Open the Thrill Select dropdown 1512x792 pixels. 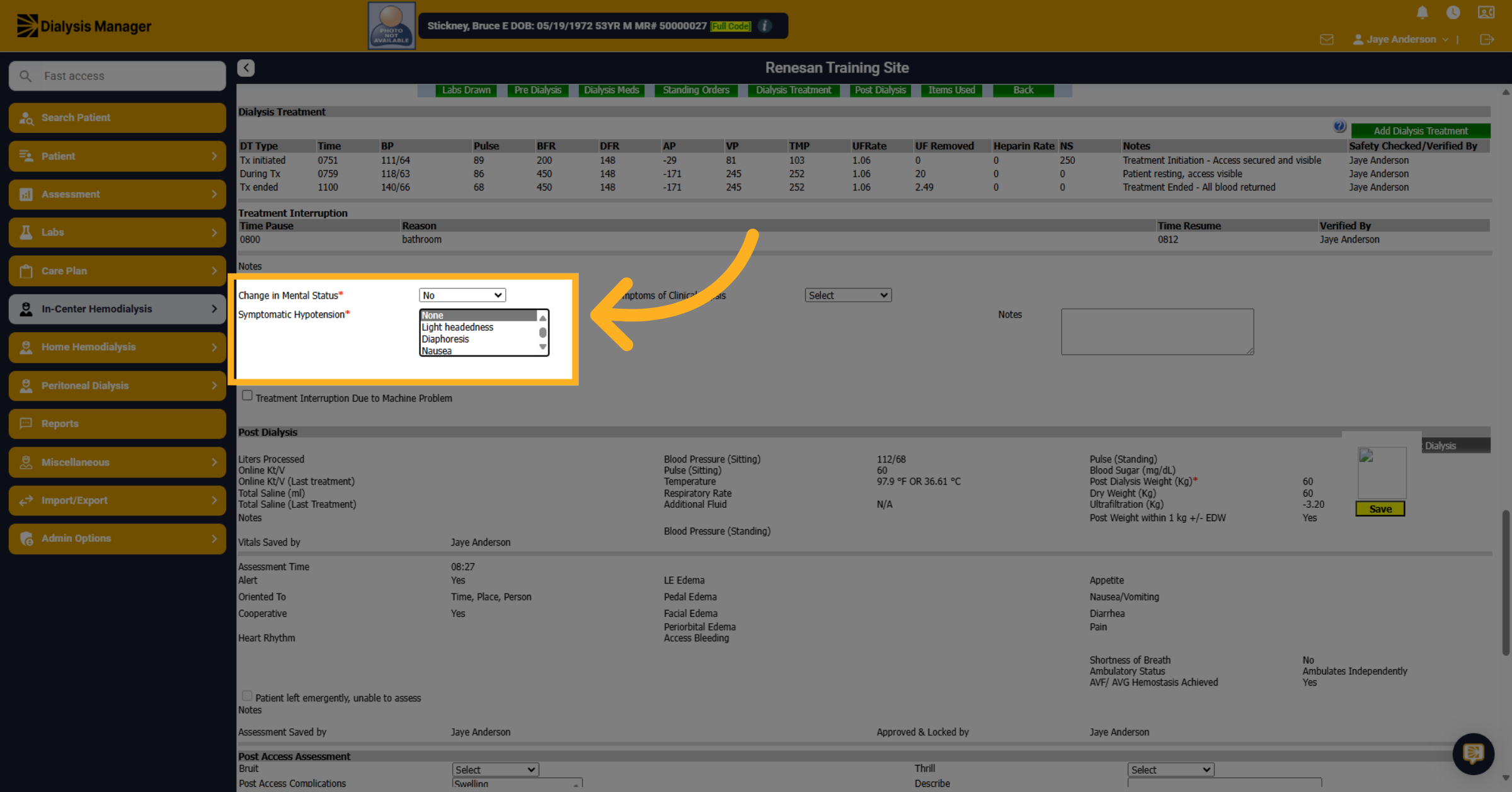(x=1171, y=769)
